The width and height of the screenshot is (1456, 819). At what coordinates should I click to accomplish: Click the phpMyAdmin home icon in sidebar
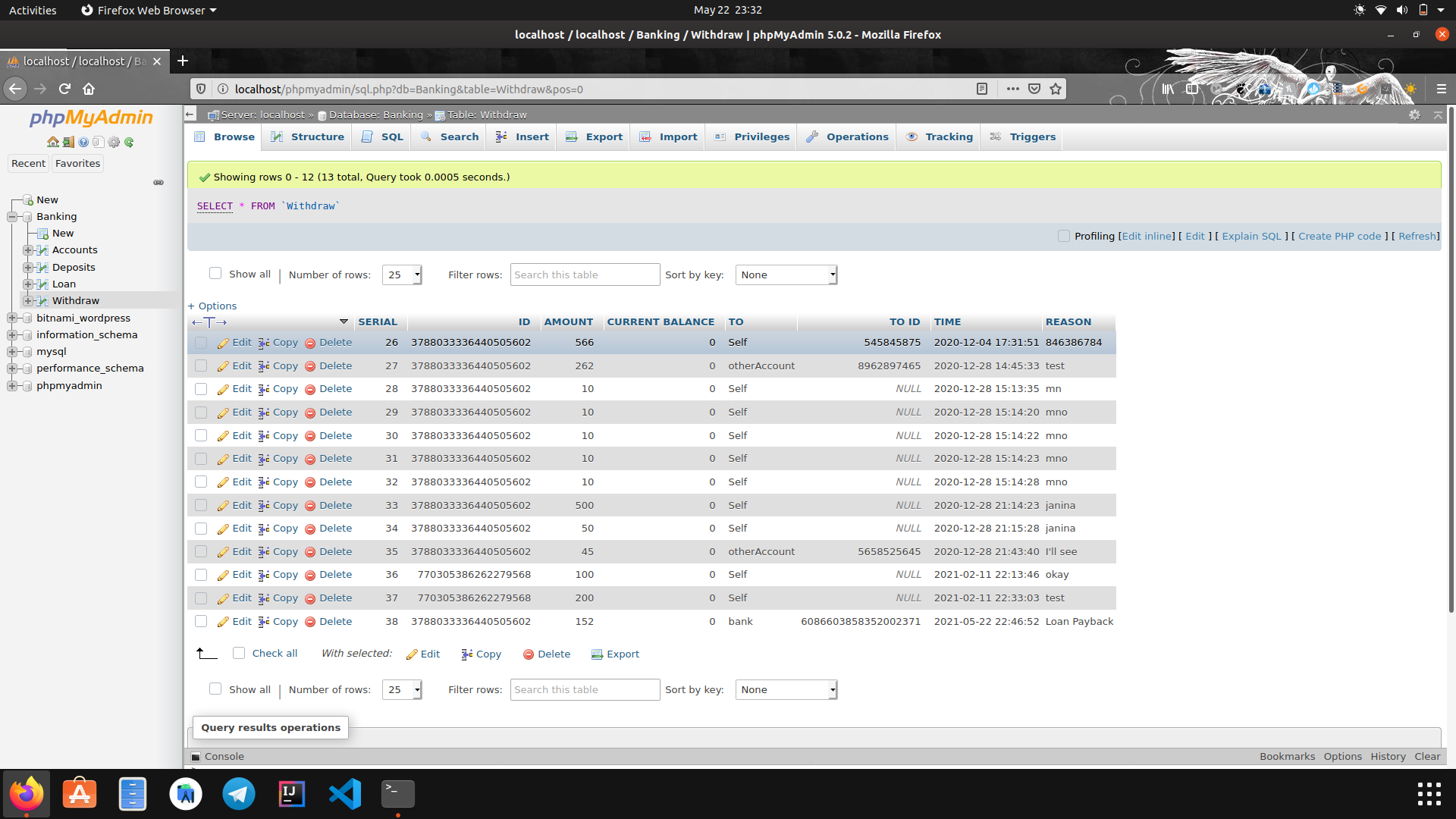52,142
